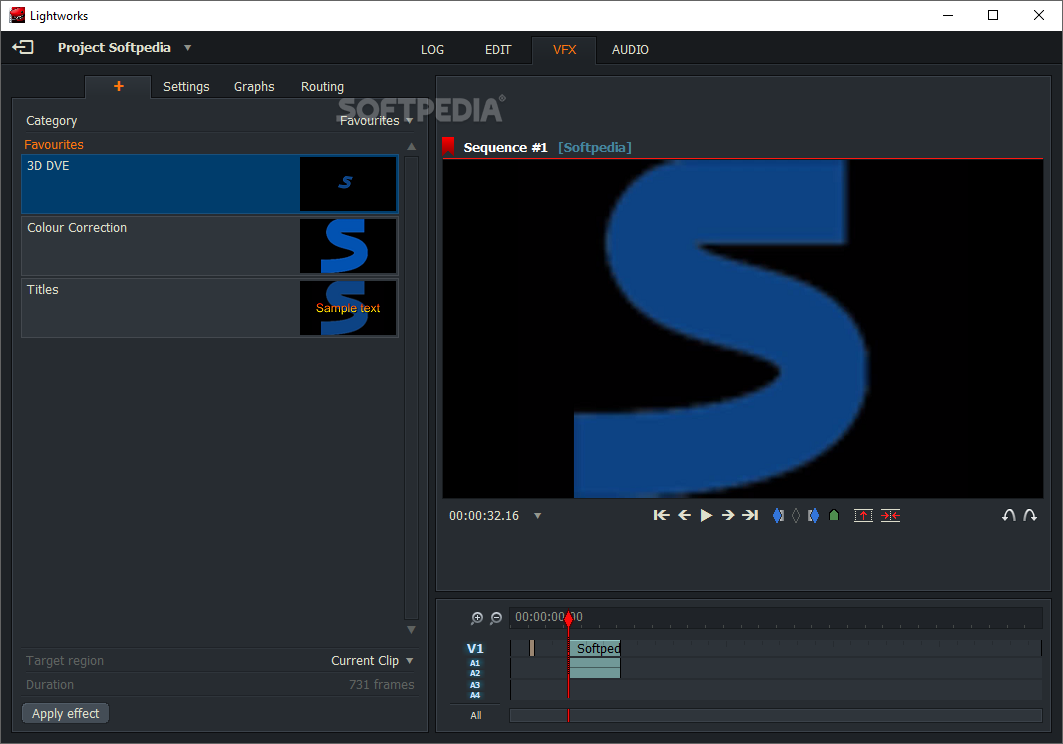Toggle the All tracks selector

(x=476, y=716)
